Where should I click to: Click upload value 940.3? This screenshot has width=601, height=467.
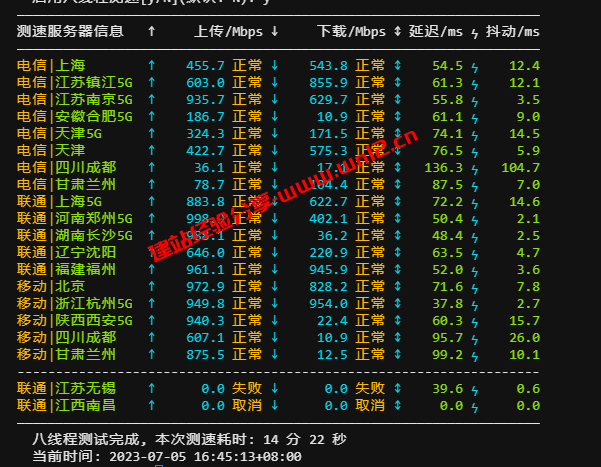coord(205,321)
